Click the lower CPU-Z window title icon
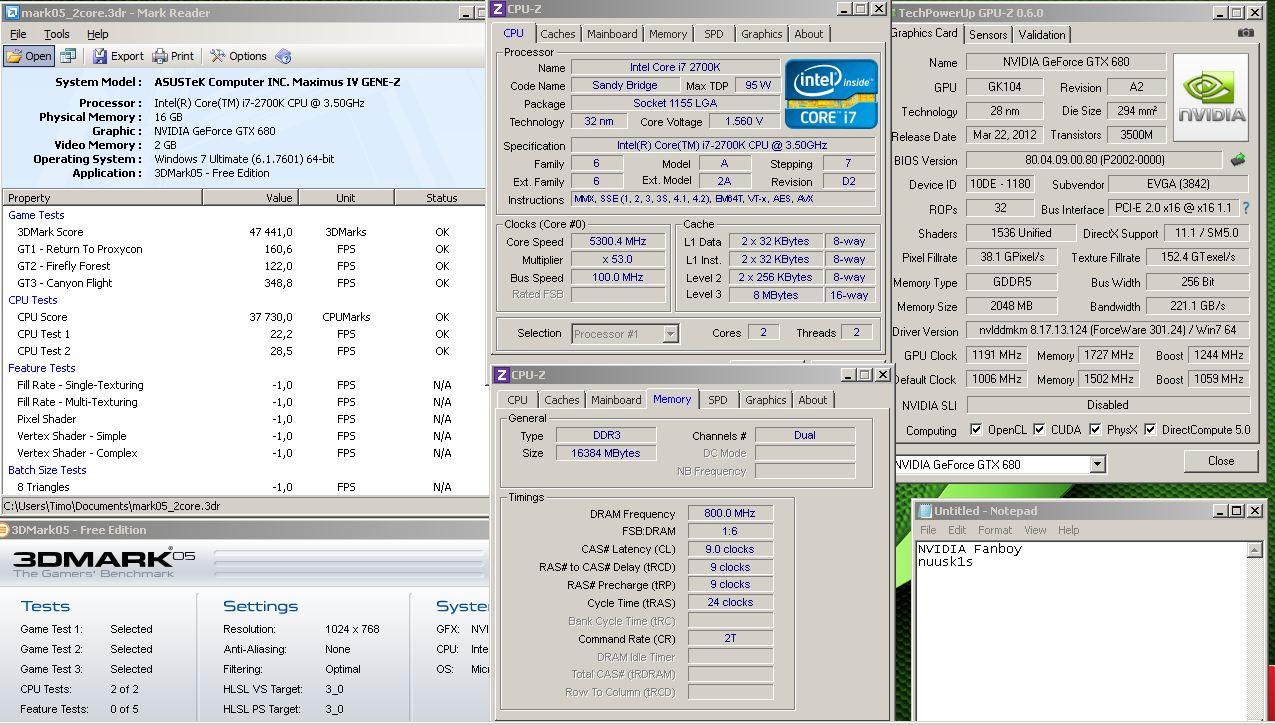Screen dimensions: 1275x725 (x=501, y=375)
